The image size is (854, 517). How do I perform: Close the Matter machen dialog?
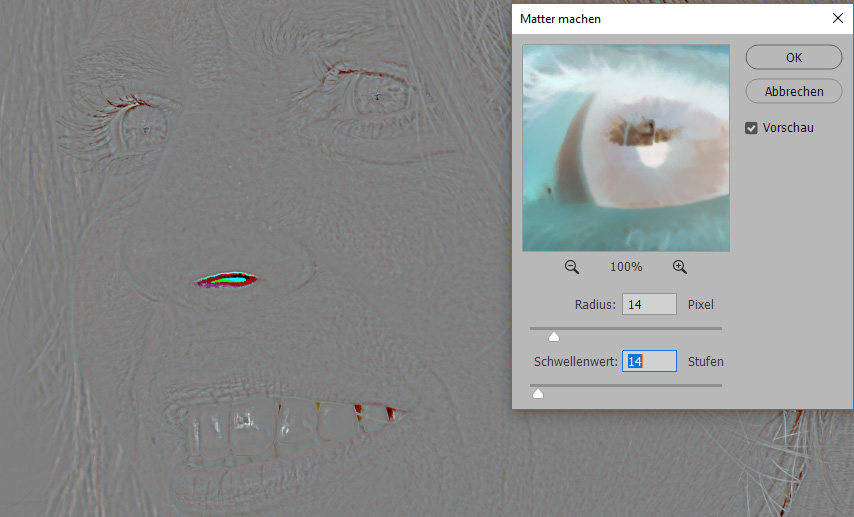coord(837,18)
